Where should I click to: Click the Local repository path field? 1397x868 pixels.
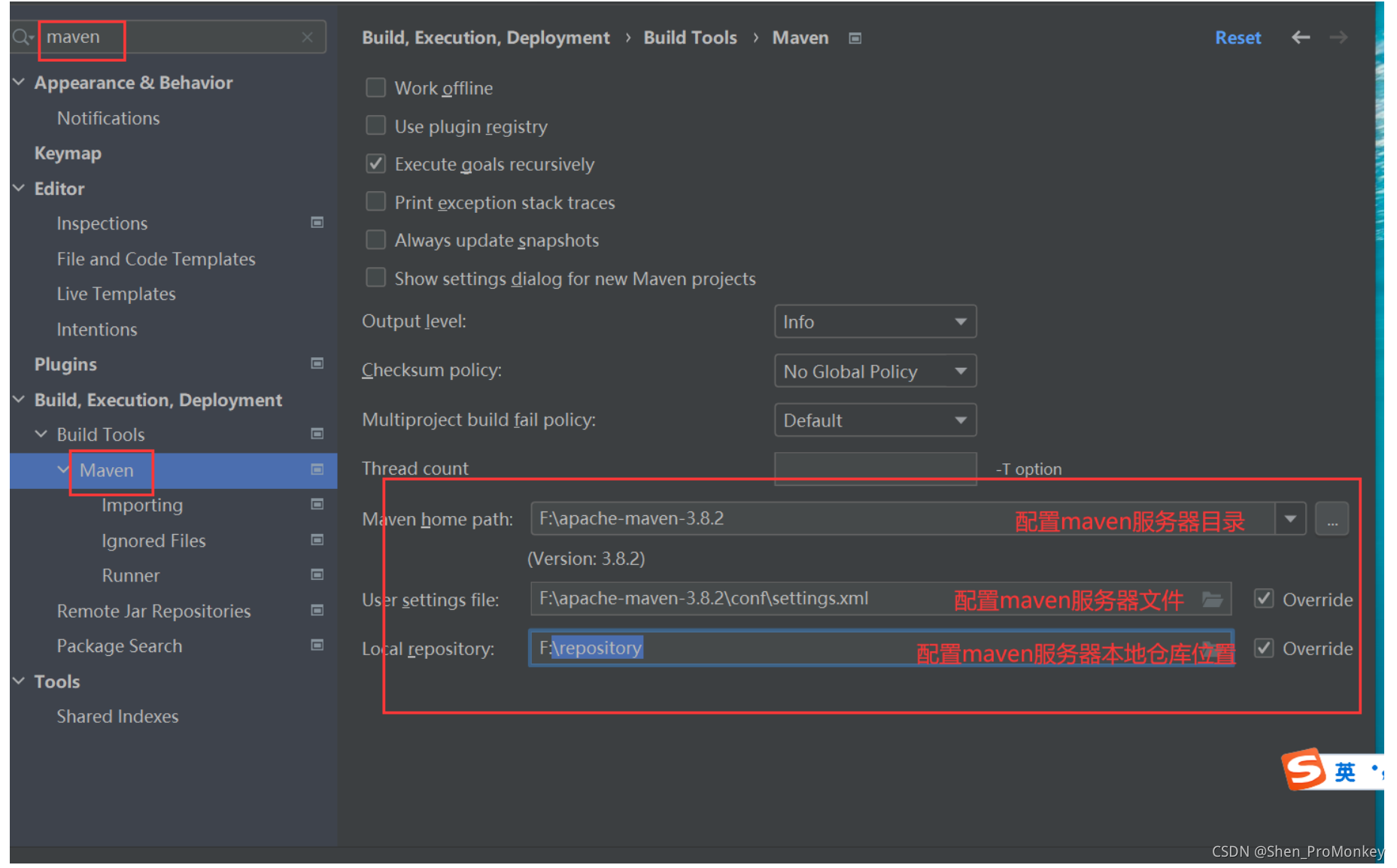coord(881,648)
